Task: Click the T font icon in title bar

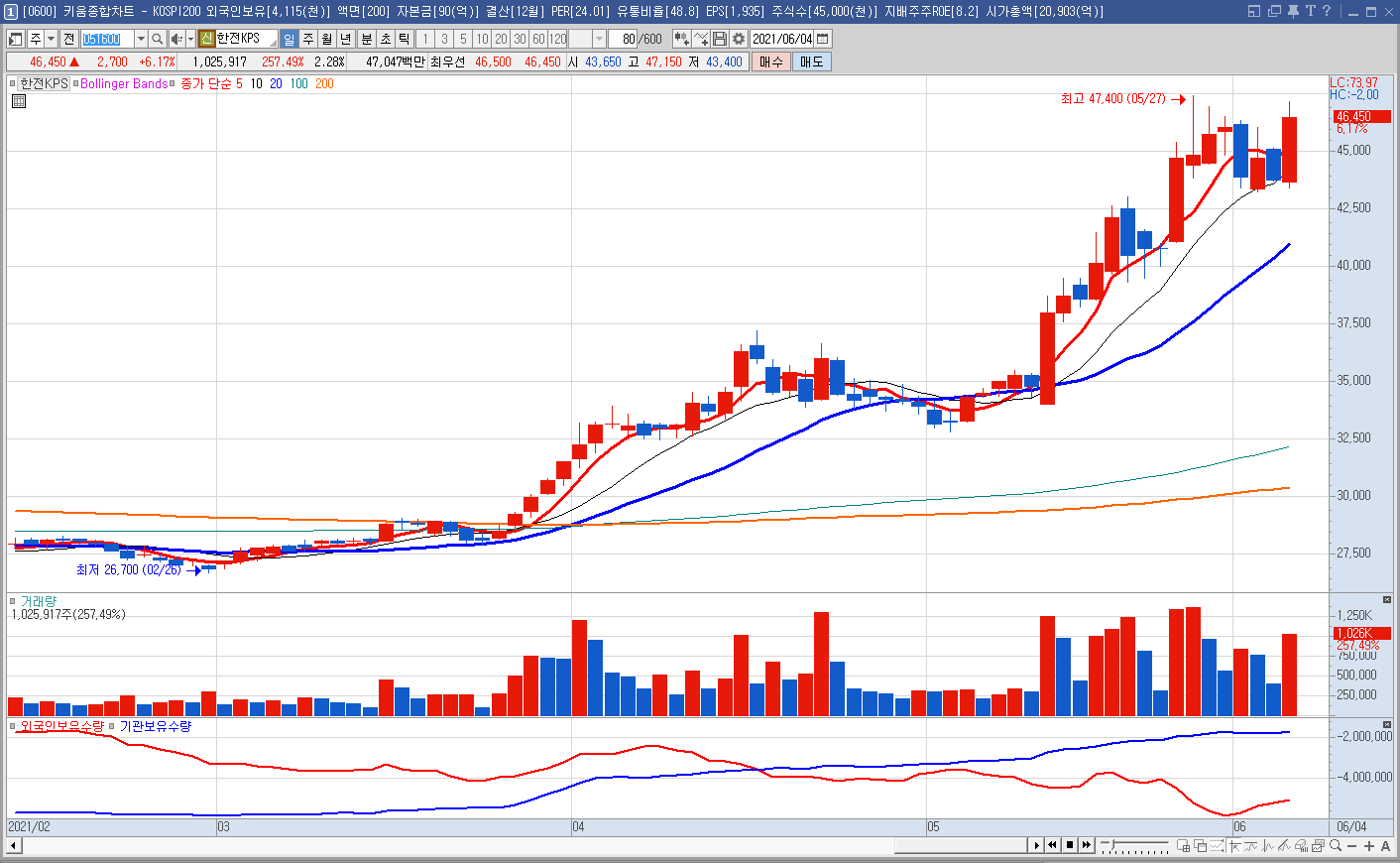Action: point(1310,11)
